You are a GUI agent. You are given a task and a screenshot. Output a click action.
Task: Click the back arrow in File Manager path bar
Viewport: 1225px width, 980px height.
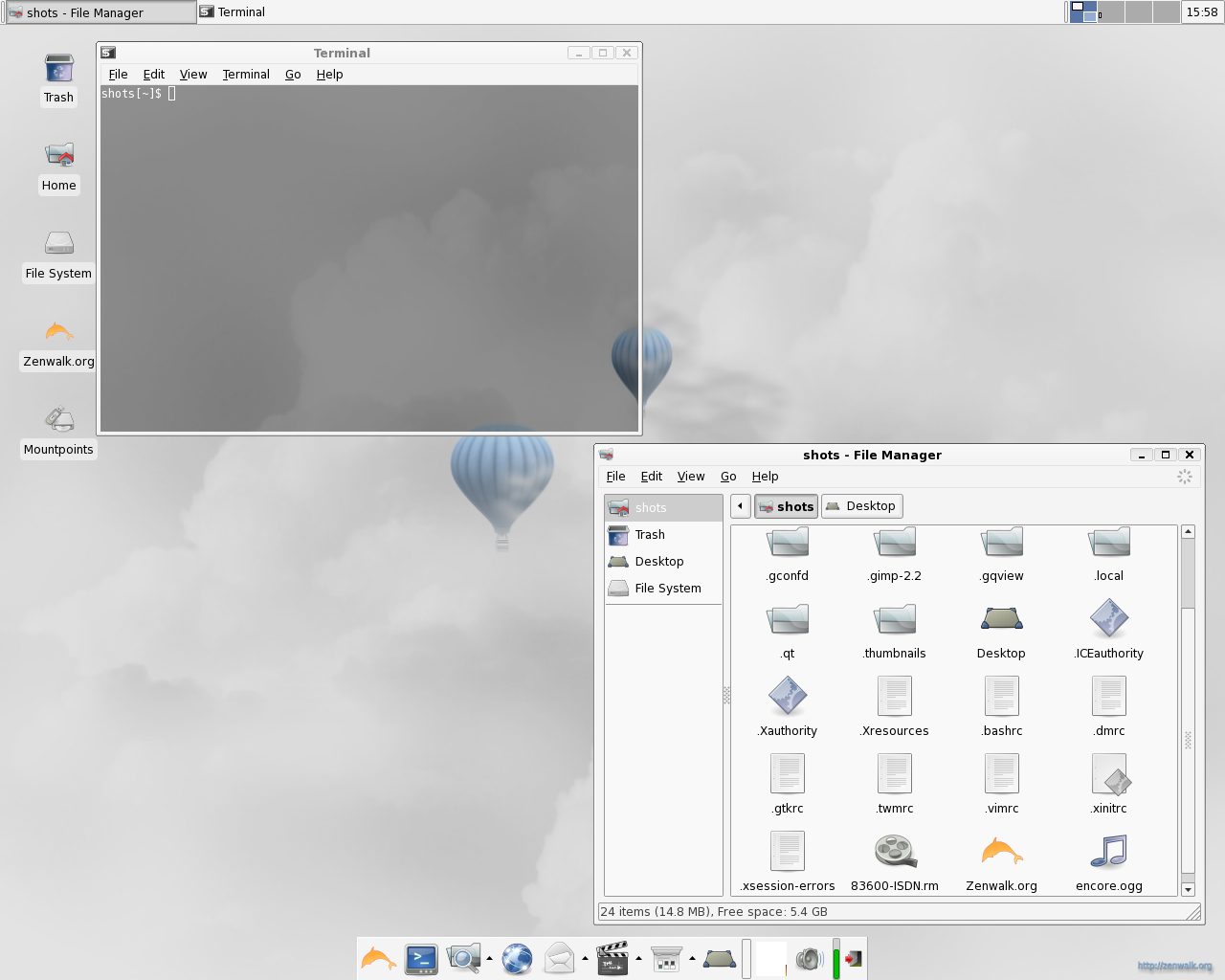(740, 506)
